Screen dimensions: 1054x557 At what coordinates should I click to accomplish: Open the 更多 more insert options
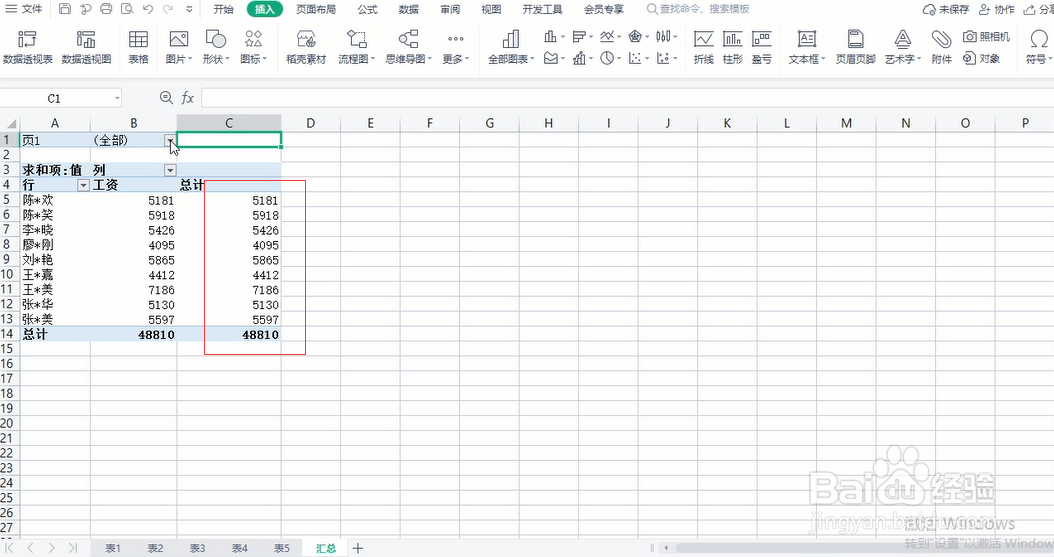[x=456, y=46]
